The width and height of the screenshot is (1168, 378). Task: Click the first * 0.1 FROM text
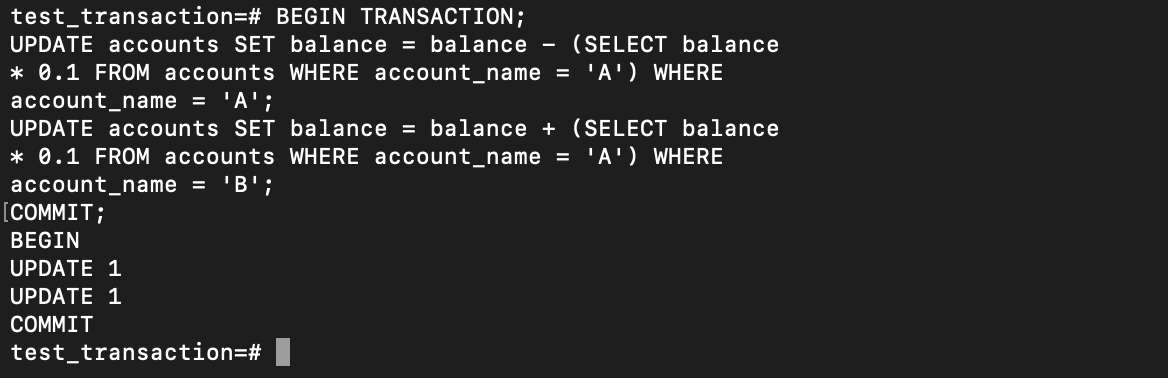(x=80, y=72)
